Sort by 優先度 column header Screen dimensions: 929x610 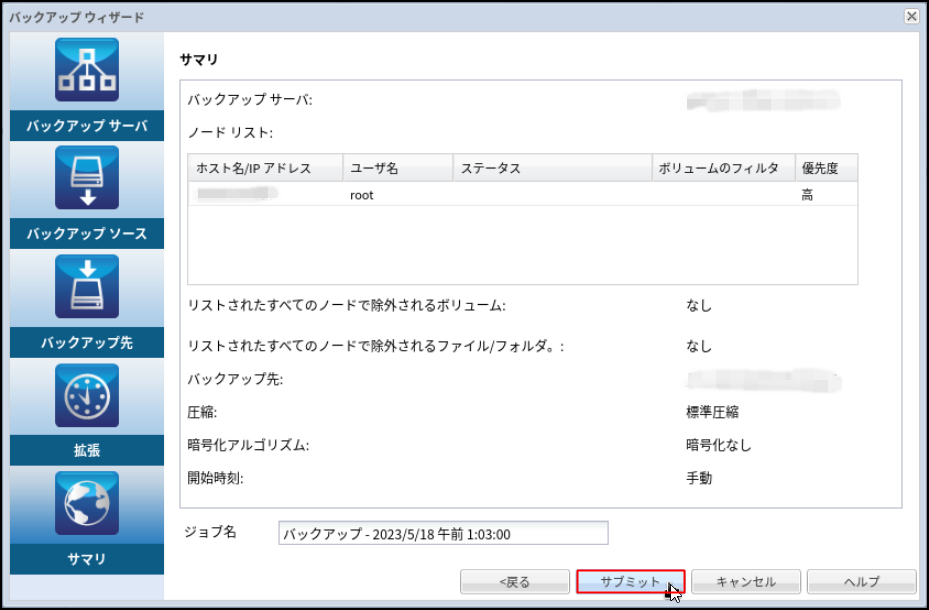tap(827, 168)
